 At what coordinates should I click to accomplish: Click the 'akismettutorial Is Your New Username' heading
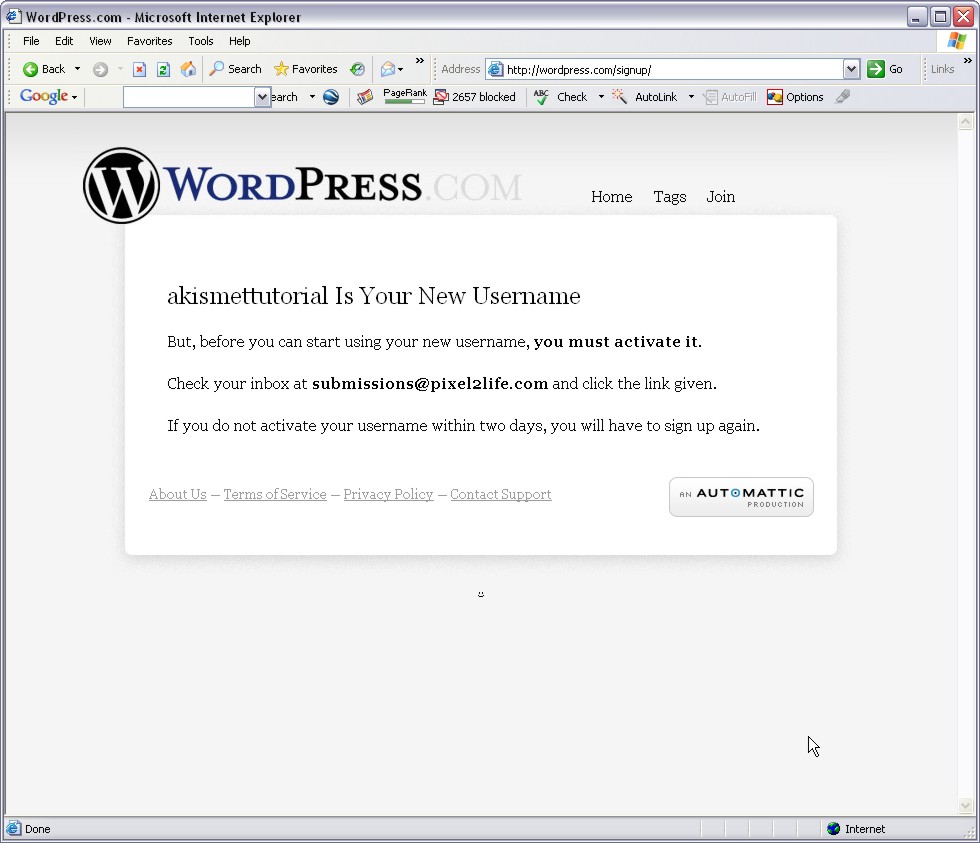click(374, 296)
